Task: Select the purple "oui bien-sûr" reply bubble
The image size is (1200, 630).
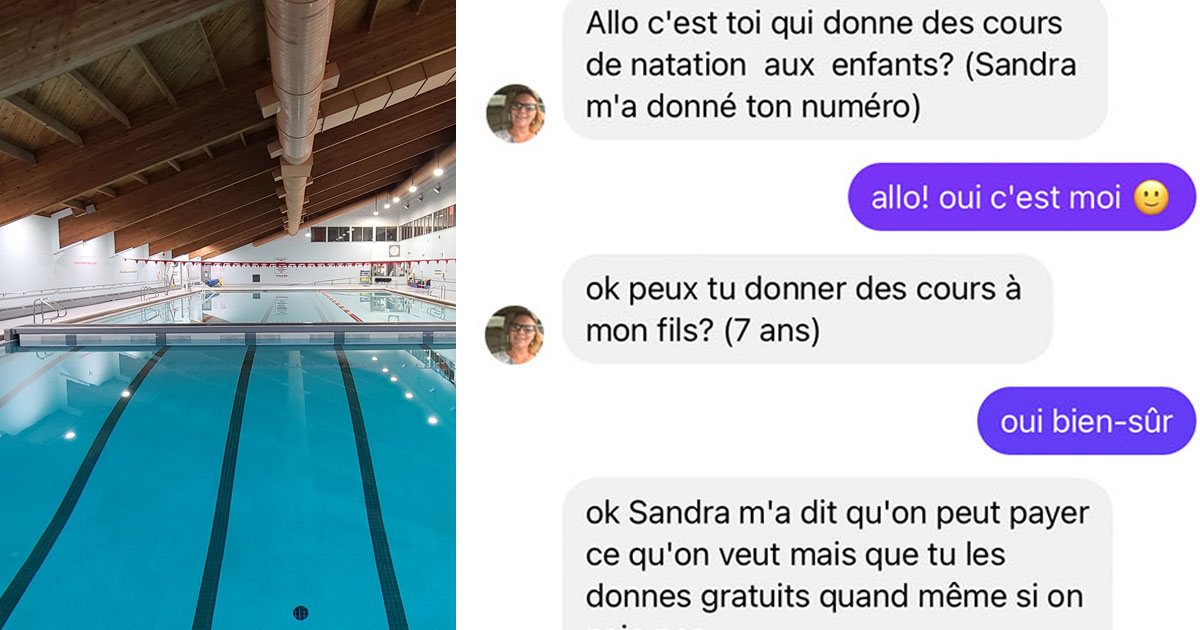Action: click(x=1086, y=421)
